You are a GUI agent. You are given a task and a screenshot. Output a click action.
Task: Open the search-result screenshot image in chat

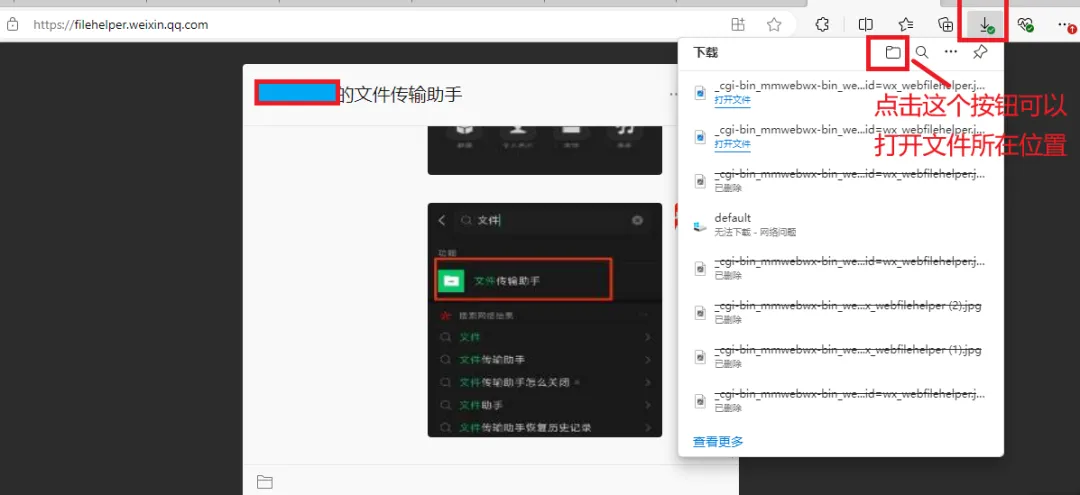click(544, 319)
